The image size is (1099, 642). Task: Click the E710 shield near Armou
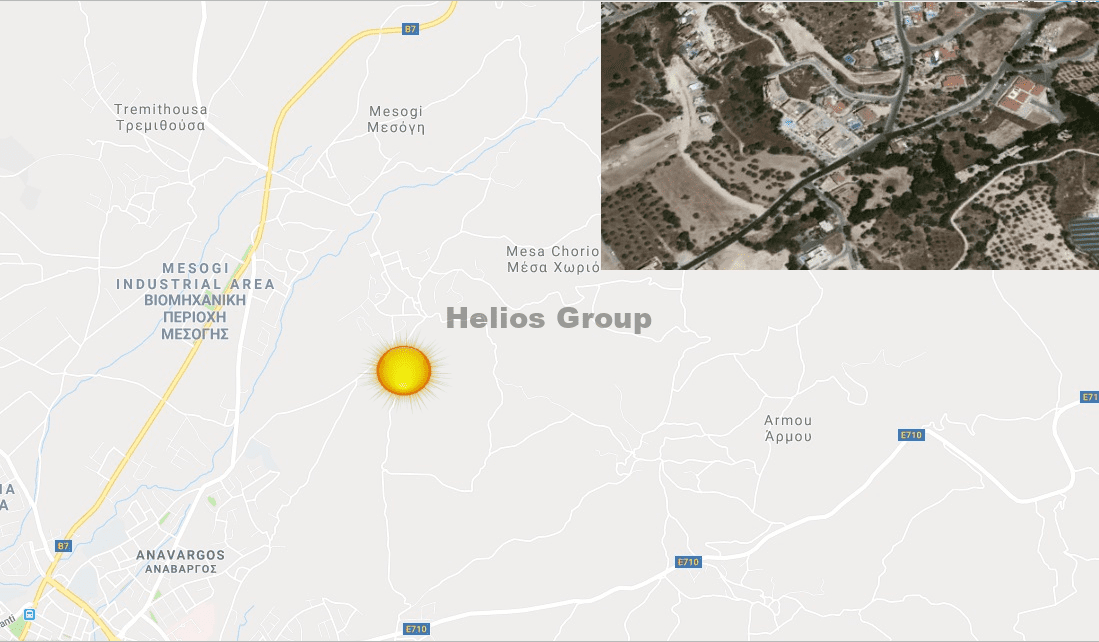[x=911, y=435]
